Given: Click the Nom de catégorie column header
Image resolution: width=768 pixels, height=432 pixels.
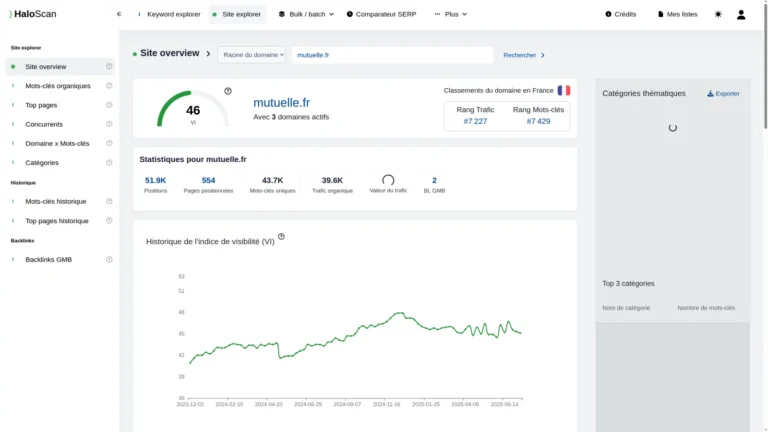Looking at the screenshot, I should click(626, 308).
